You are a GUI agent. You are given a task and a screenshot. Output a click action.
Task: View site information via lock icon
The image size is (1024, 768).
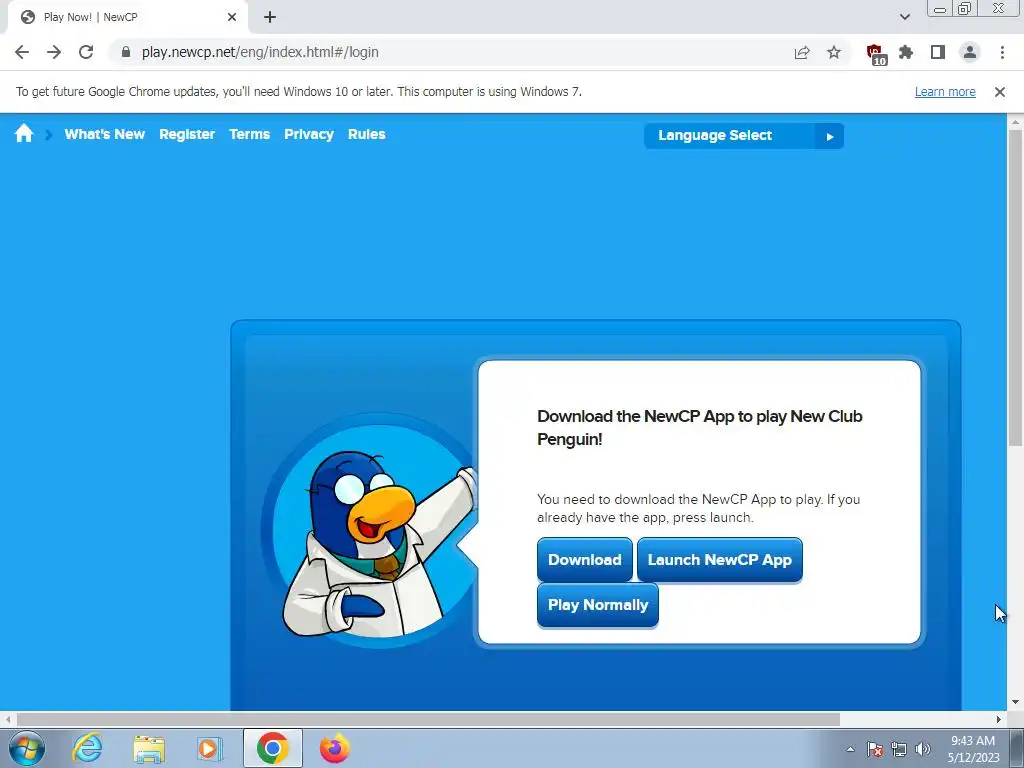tap(126, 52)
